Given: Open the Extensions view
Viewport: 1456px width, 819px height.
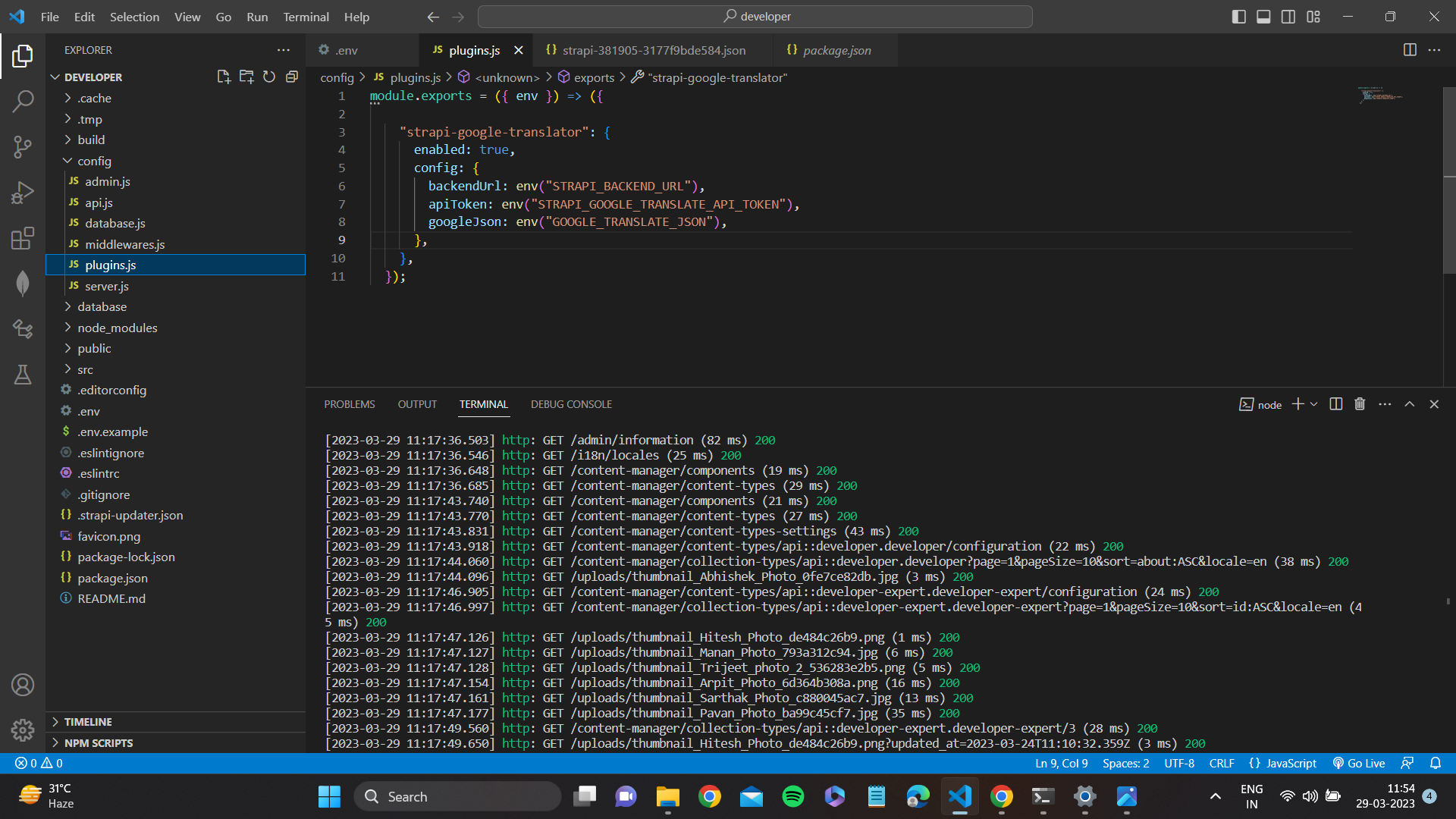Looking at the screenshot, I should tap(23, 238).
